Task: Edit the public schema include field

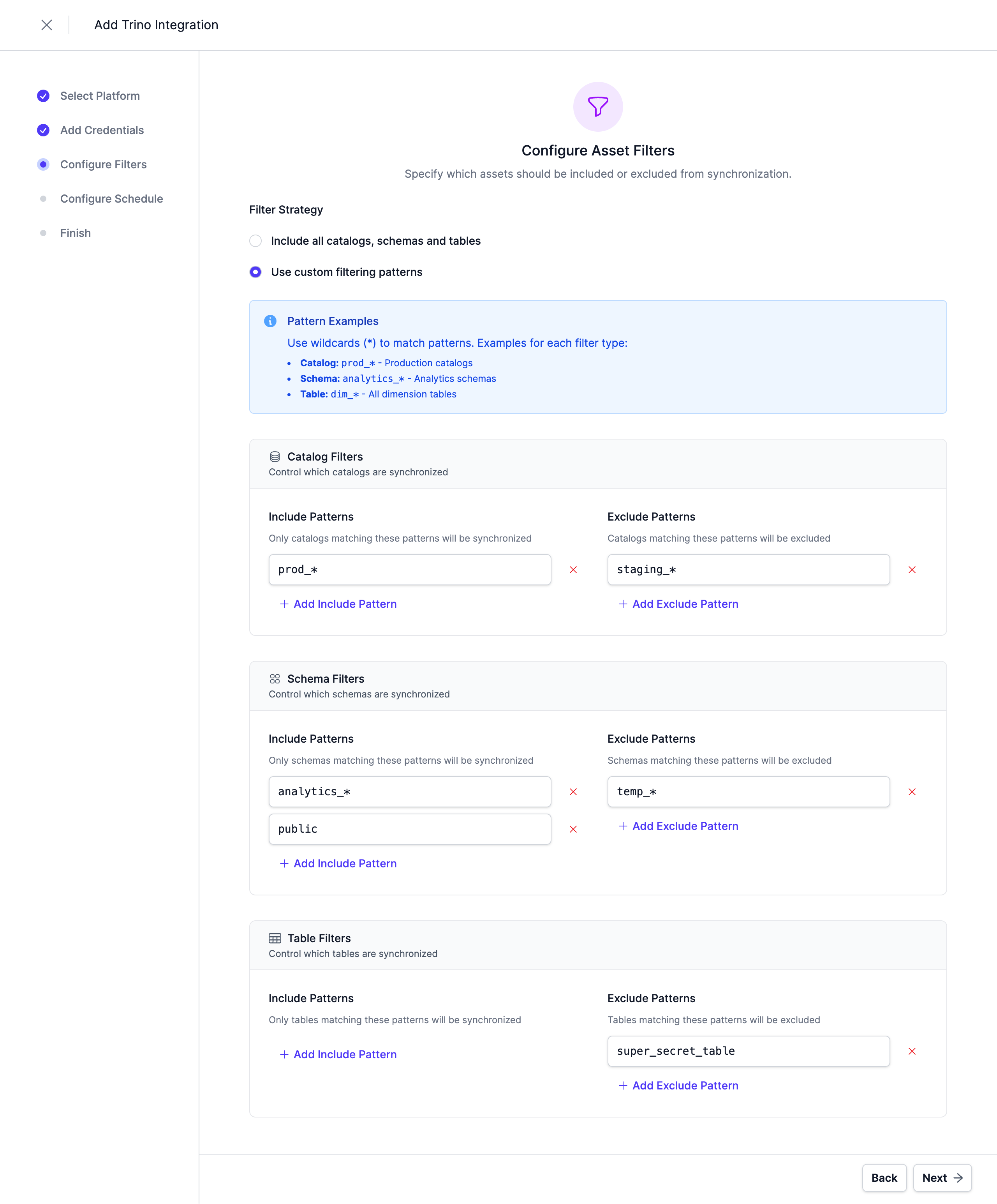Action: 410,829
